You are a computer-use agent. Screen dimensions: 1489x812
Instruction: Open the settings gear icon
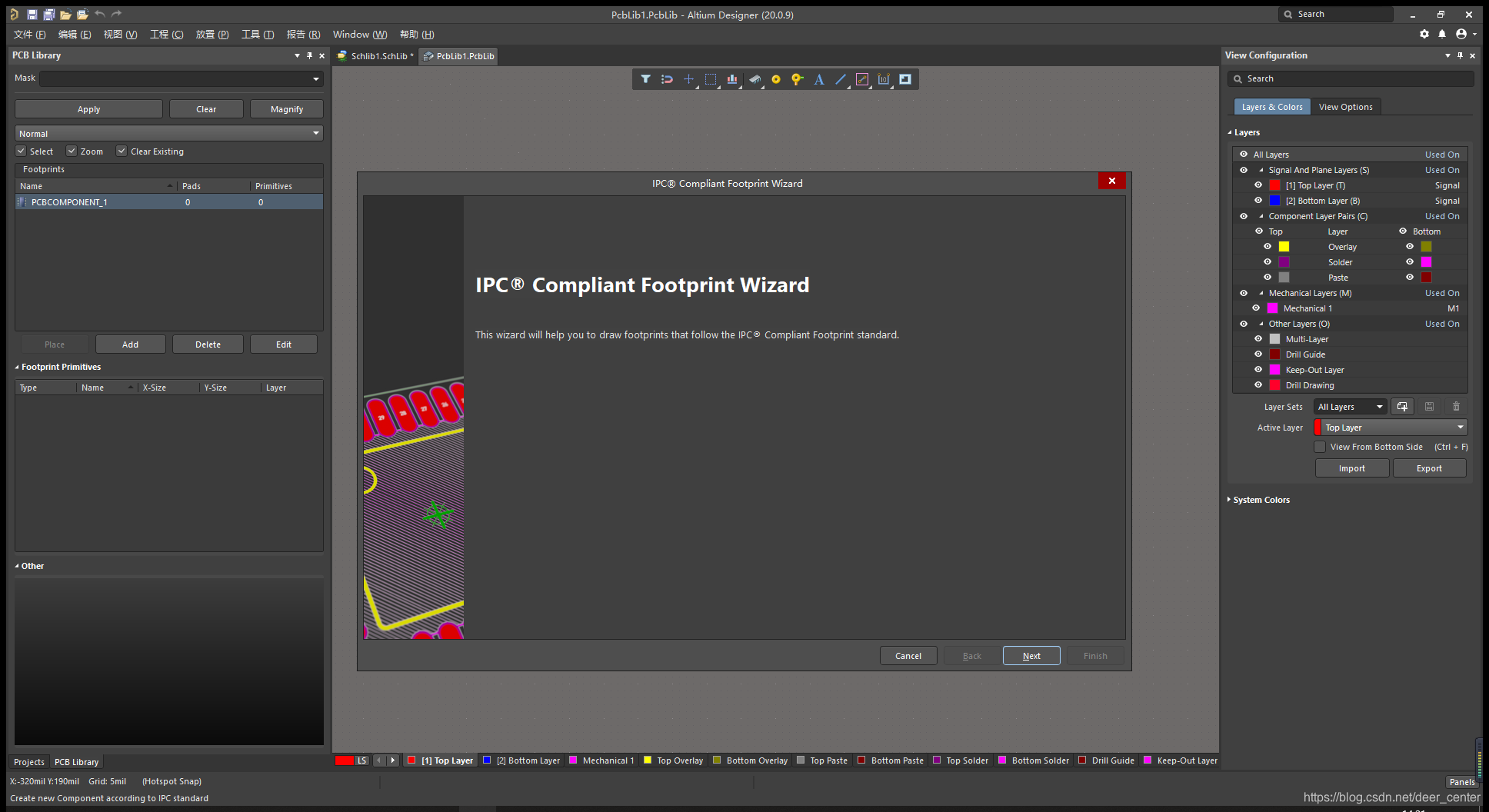1424,34
